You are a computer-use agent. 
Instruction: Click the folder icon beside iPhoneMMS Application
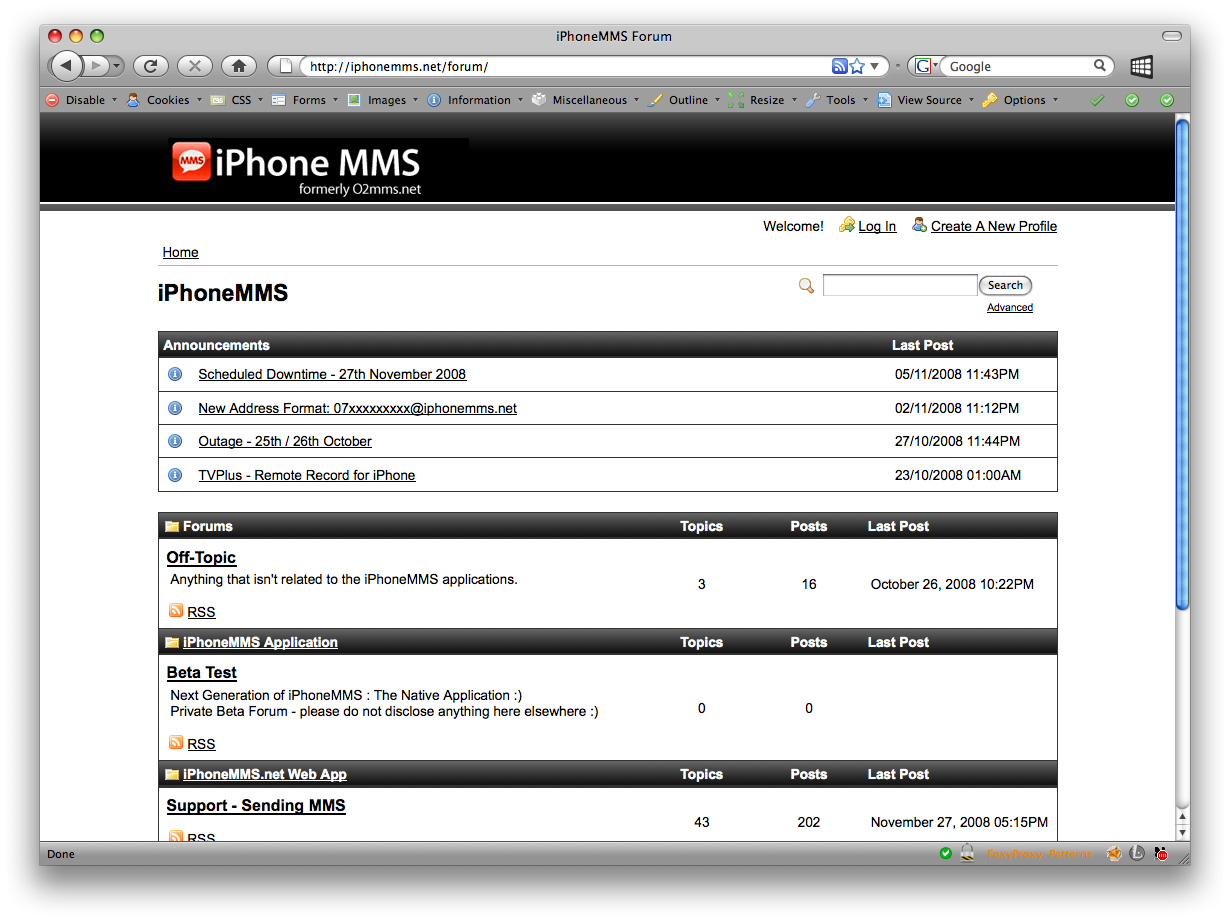tap(172, 642)
